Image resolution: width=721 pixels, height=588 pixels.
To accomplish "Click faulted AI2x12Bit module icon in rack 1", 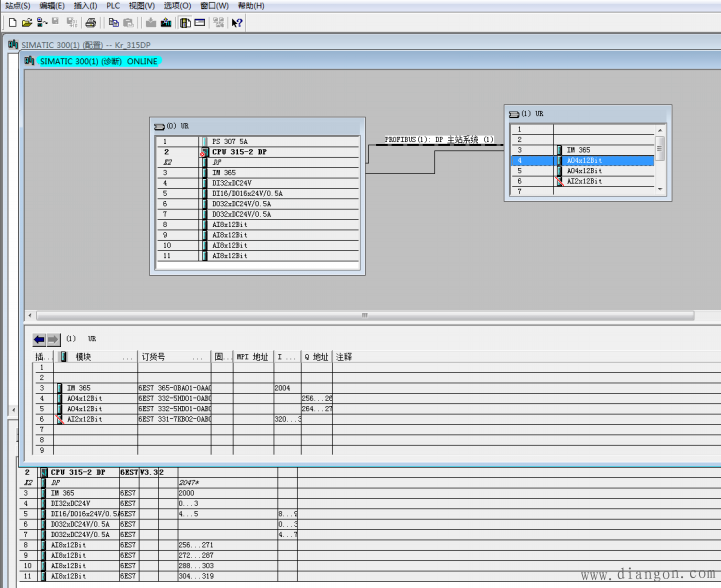I will pos(559,181).
